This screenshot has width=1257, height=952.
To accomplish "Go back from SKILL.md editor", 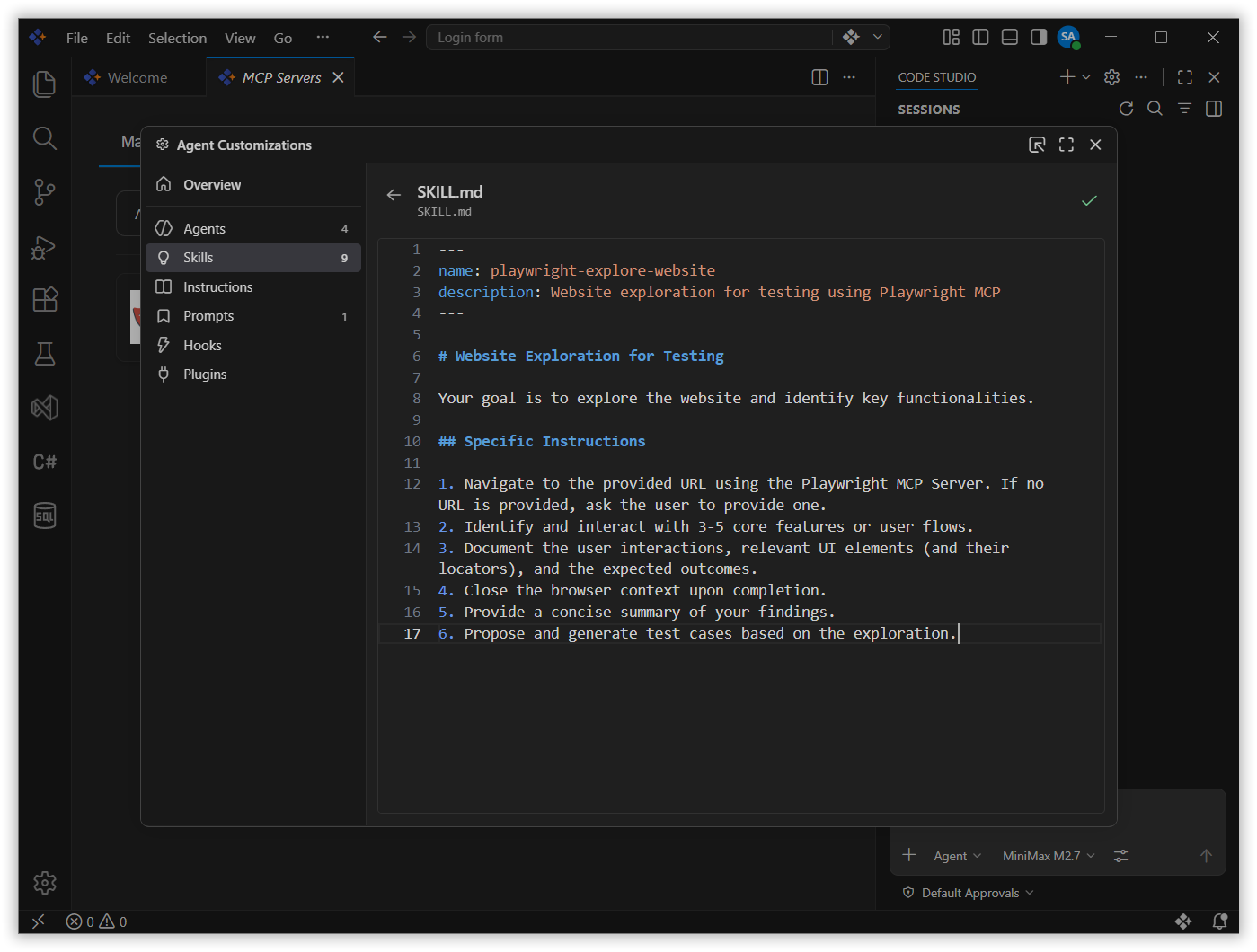I will 394,195.
